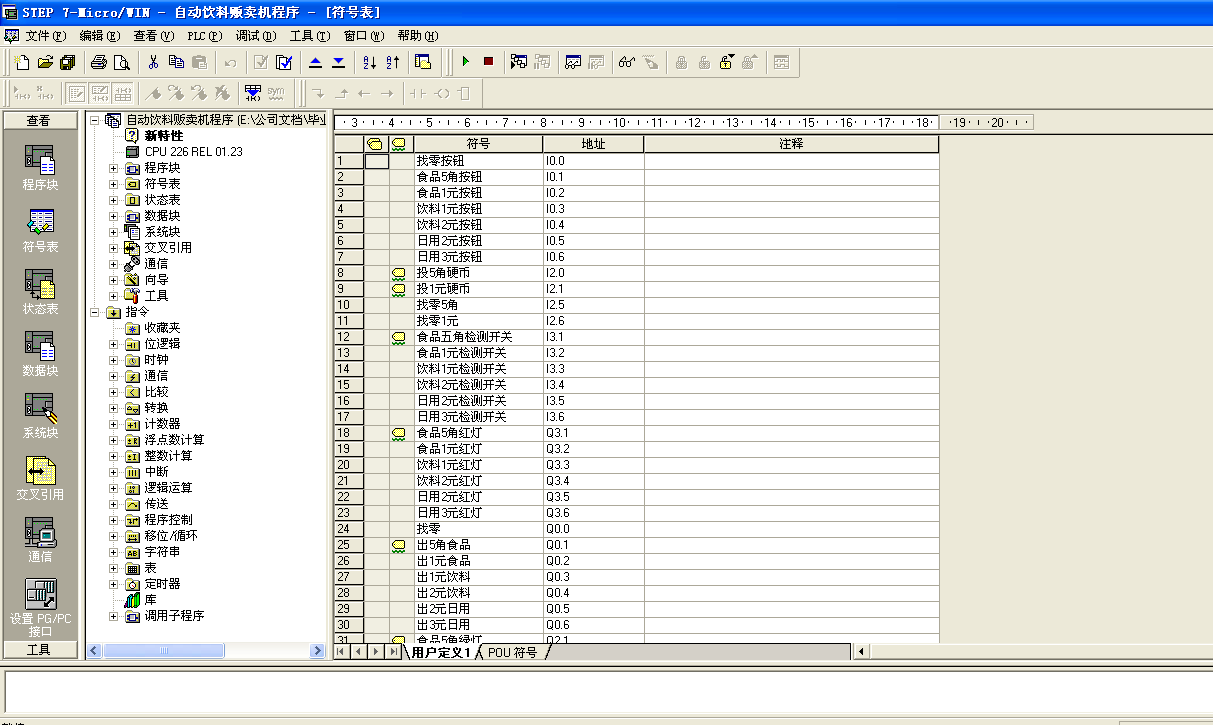Viewport: 1213px width, 725px height.
Task: Open Symbol Table in the navigation bar
Action: tap(41, 230)
